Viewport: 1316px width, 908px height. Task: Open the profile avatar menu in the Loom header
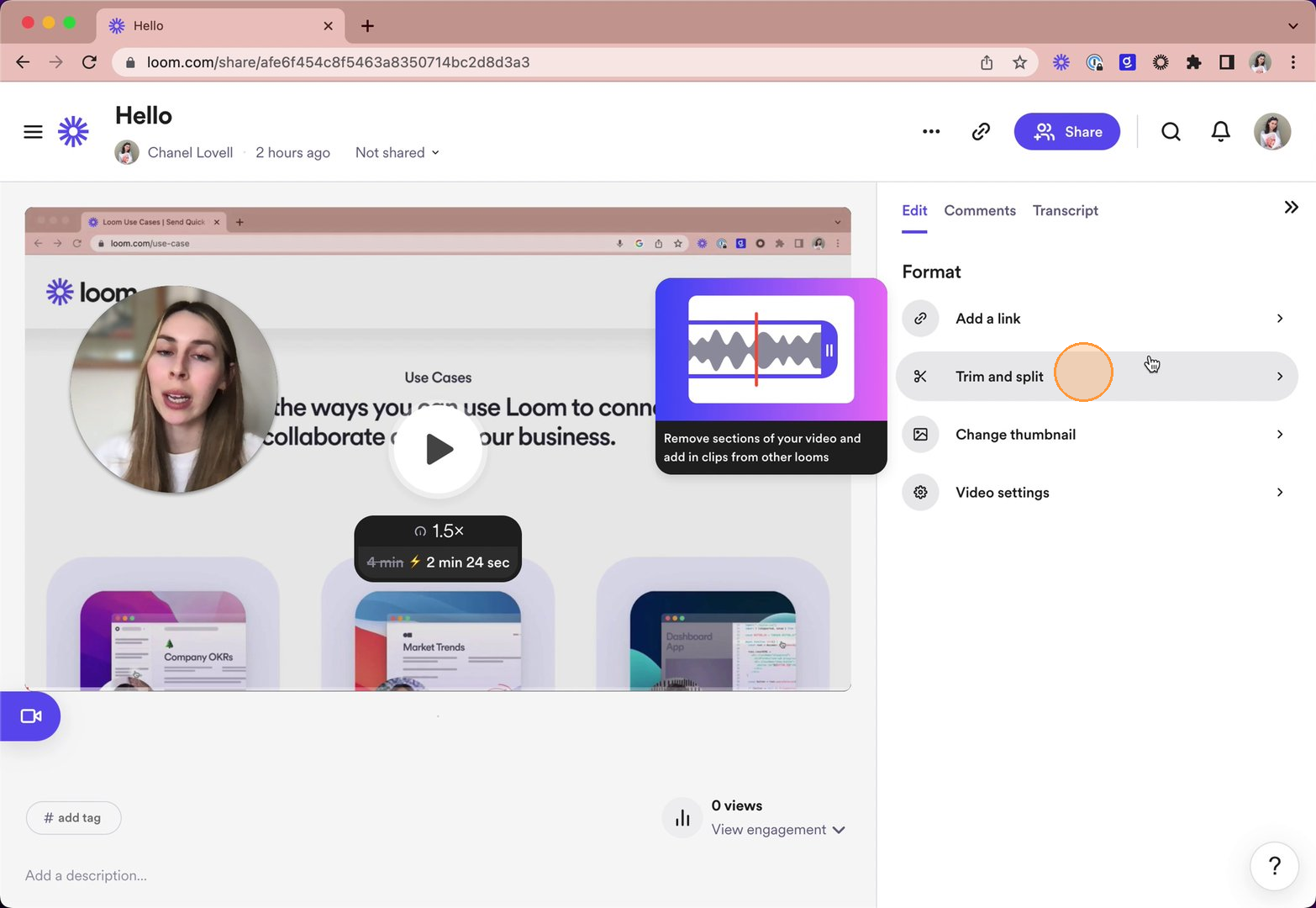click(x=1272, y=131)
